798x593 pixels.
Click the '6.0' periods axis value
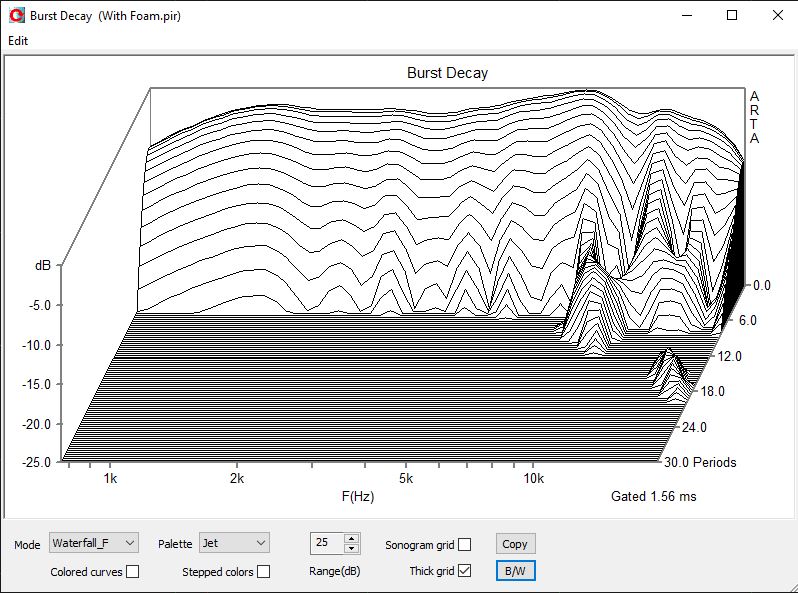748,320
